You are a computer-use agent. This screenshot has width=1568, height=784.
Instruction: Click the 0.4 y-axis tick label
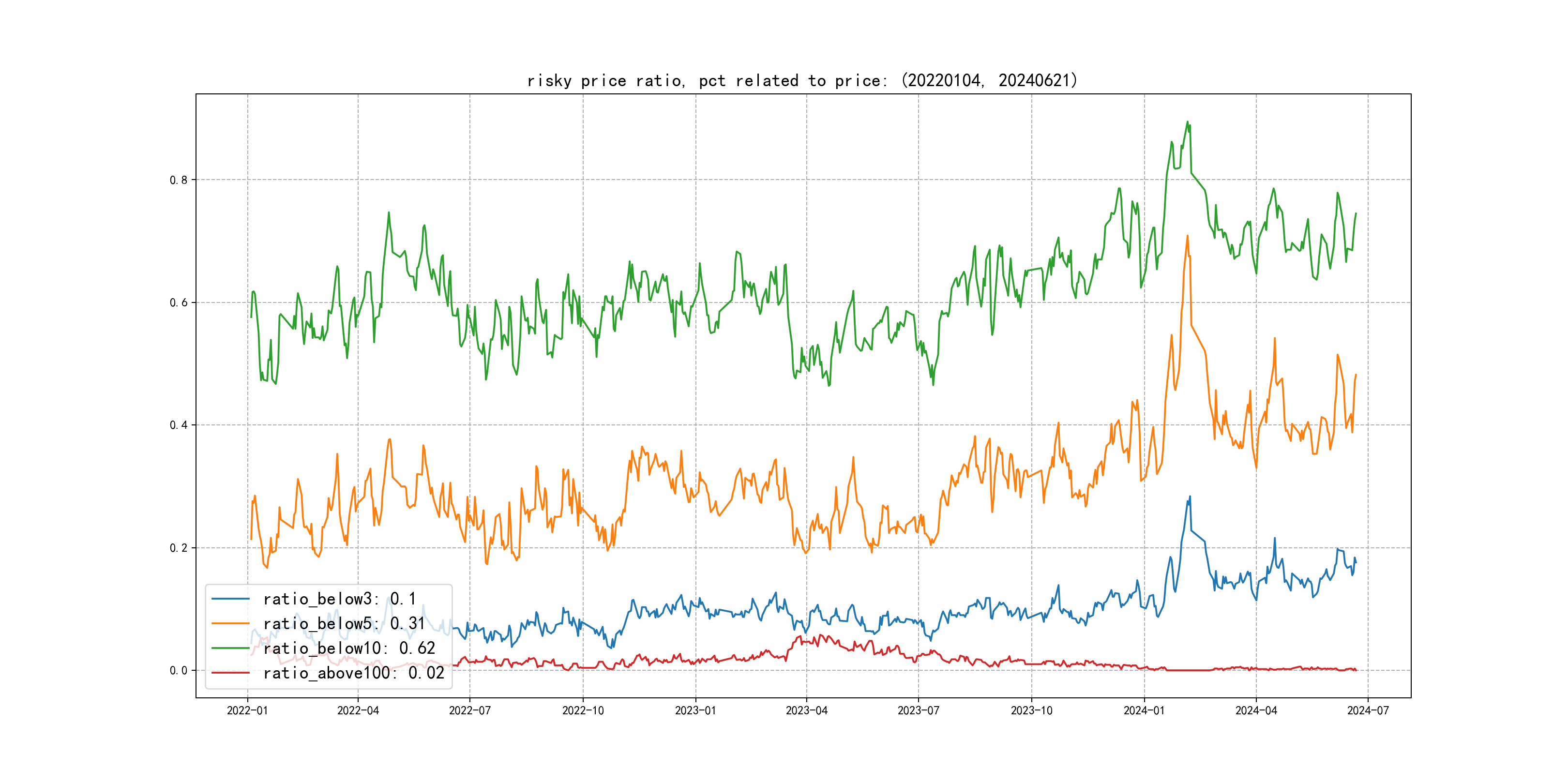tap(179, 425)
